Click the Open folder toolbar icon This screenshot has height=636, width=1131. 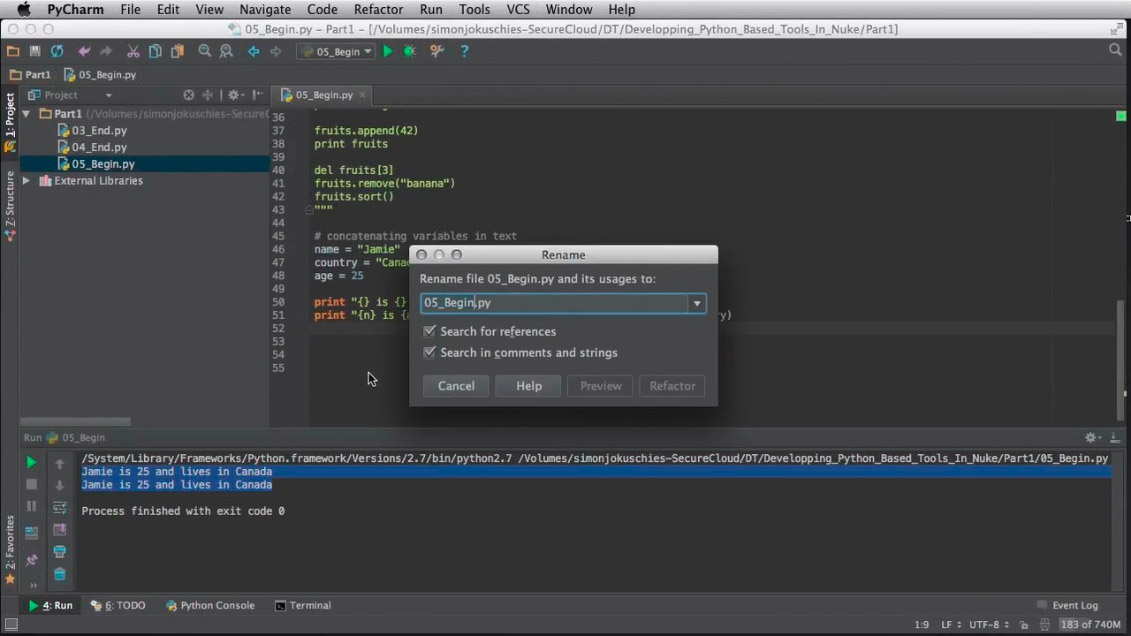coord(13,51)
